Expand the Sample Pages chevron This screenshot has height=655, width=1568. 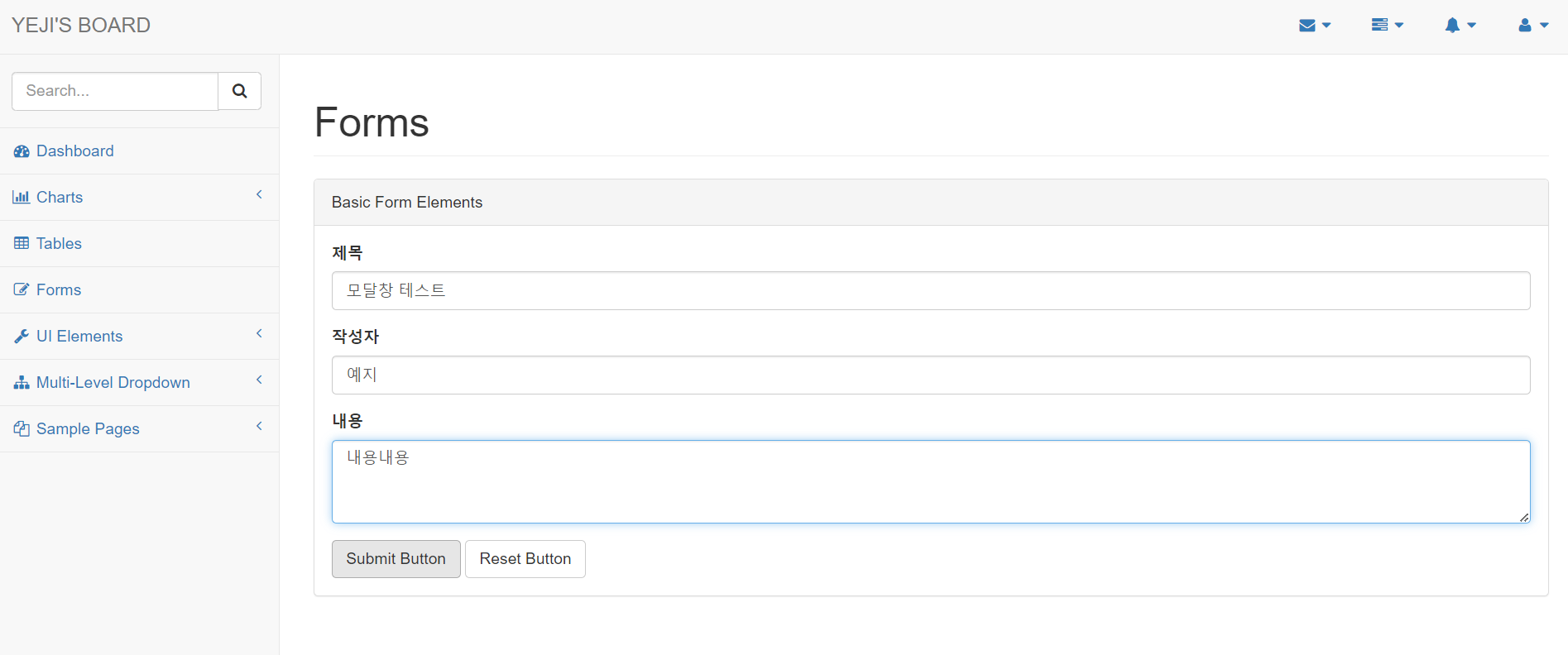tap(259, 426)
